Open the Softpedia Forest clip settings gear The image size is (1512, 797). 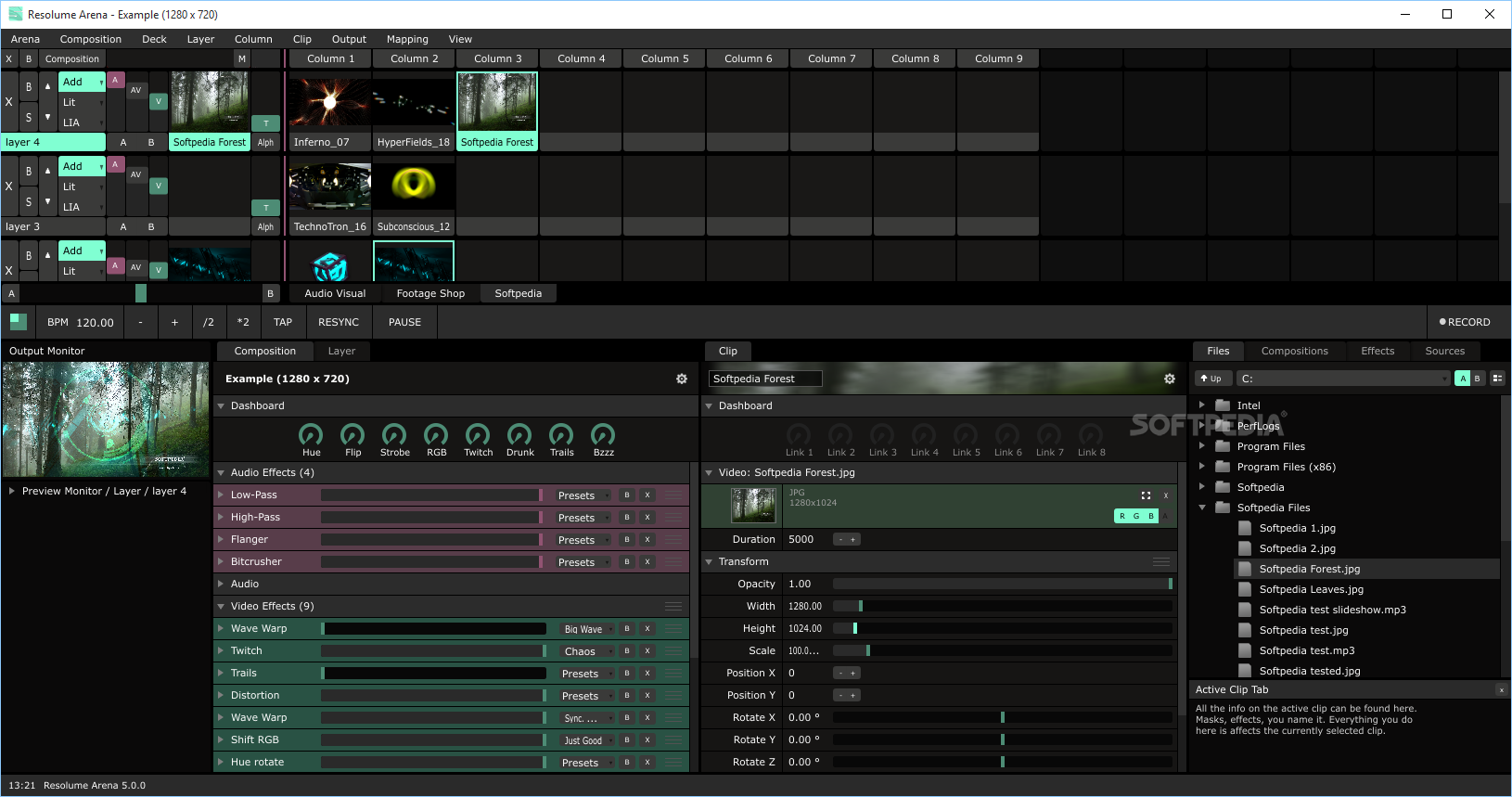pyautogui.click(x=1170, y=379)
